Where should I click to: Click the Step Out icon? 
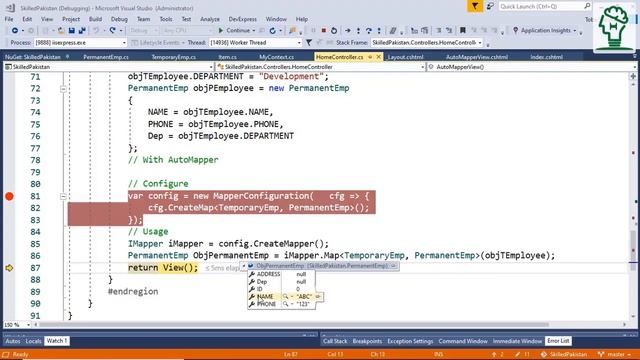tap(379, 31)
